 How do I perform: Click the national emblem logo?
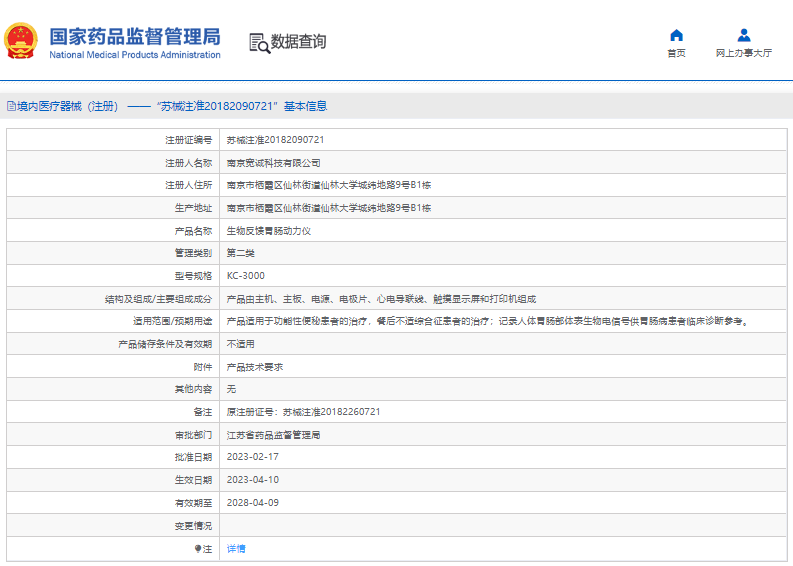click(x=21, y=41)
